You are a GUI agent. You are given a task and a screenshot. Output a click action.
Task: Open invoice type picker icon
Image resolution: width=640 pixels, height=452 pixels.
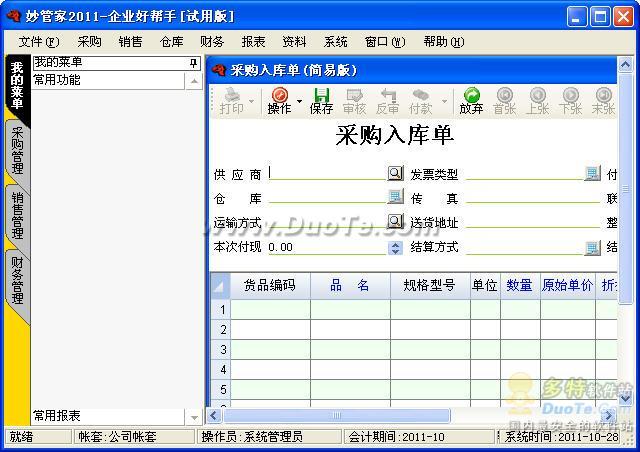(592, 173)
